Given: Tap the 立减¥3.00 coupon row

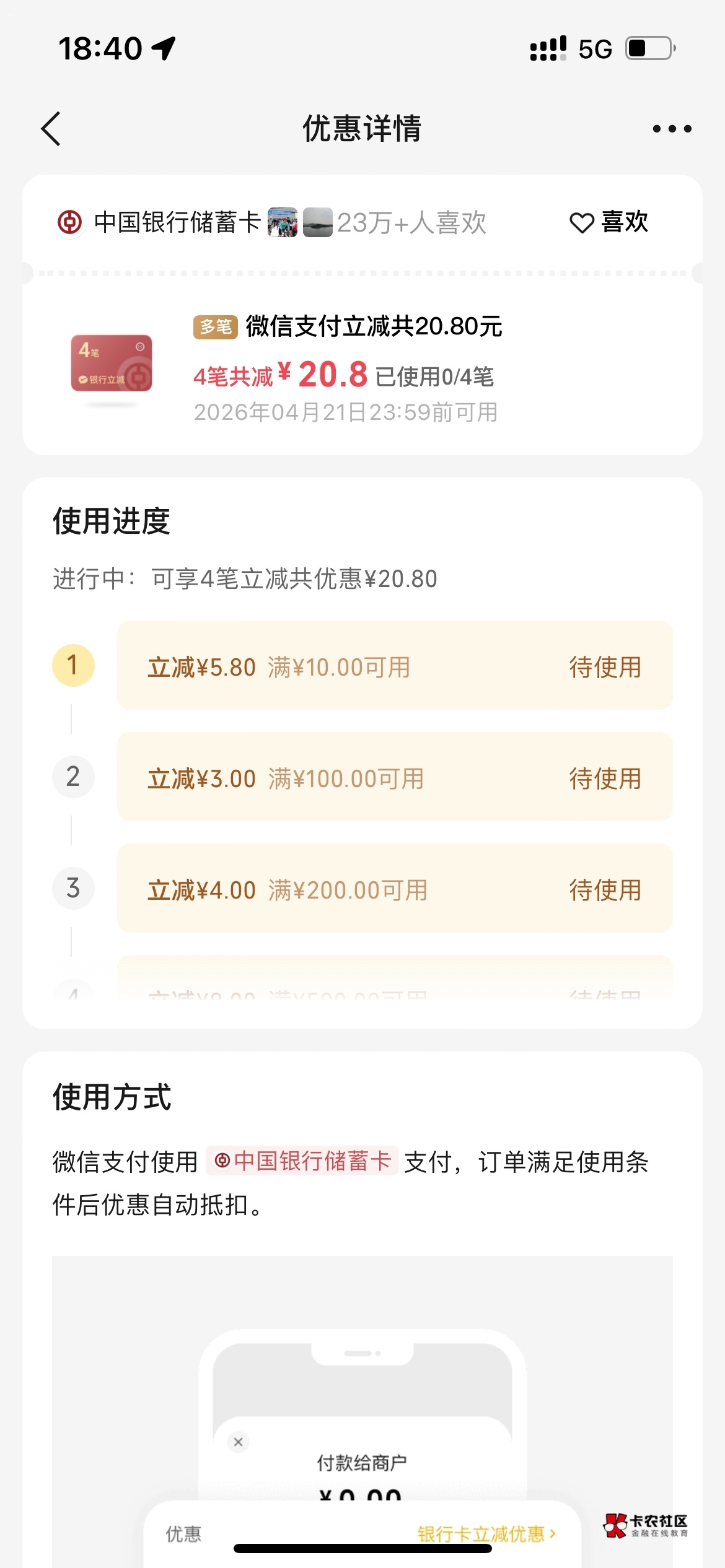Looking at the screenshot, I should [x=395, y=777].
